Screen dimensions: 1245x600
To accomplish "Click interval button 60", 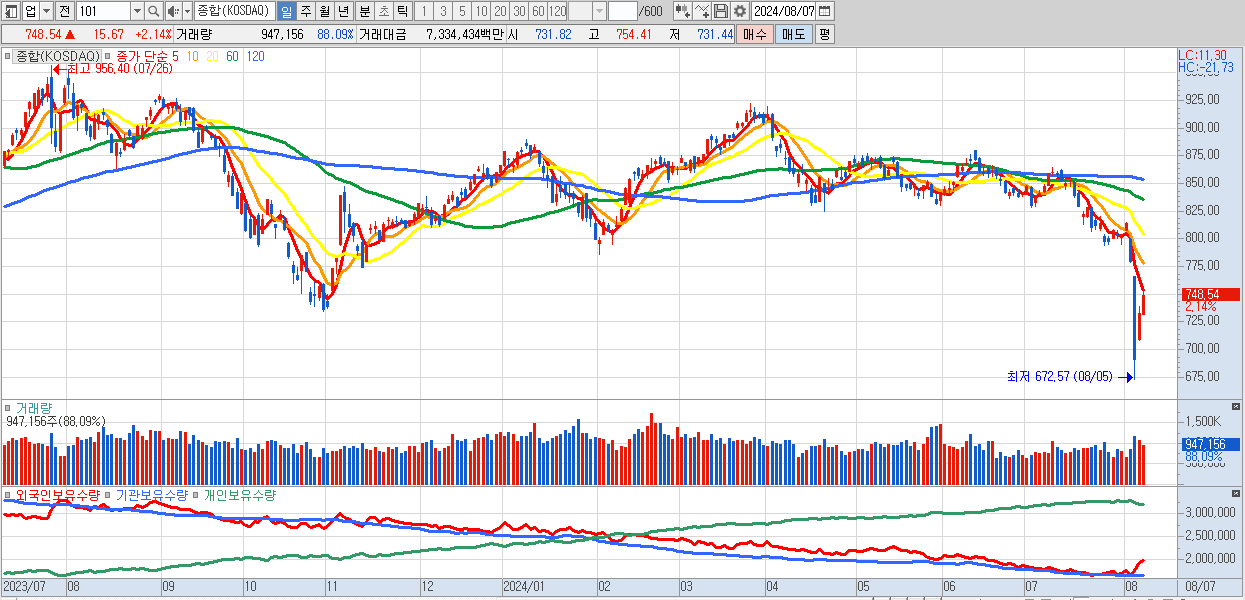I will tap(538, 11).
